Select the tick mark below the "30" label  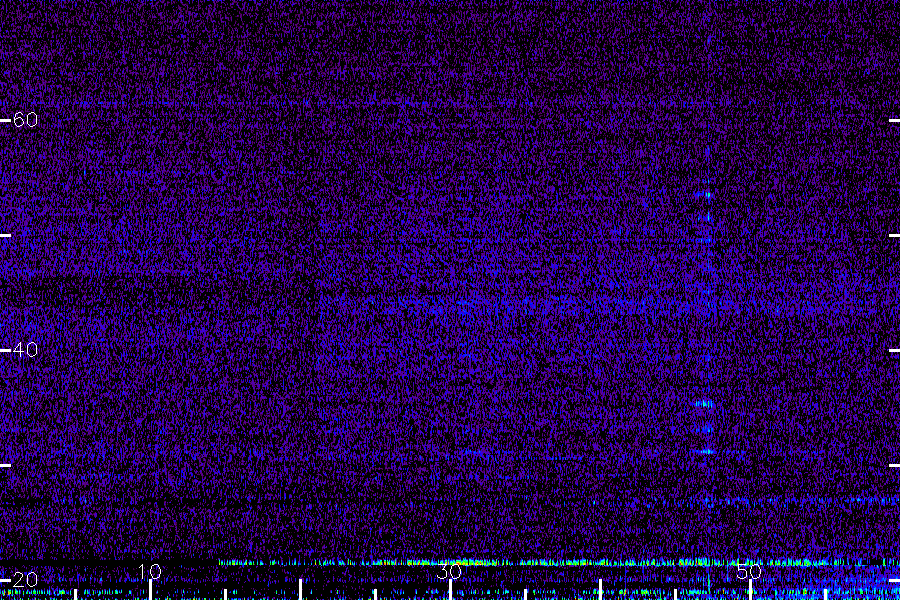(x=450, y=590)
